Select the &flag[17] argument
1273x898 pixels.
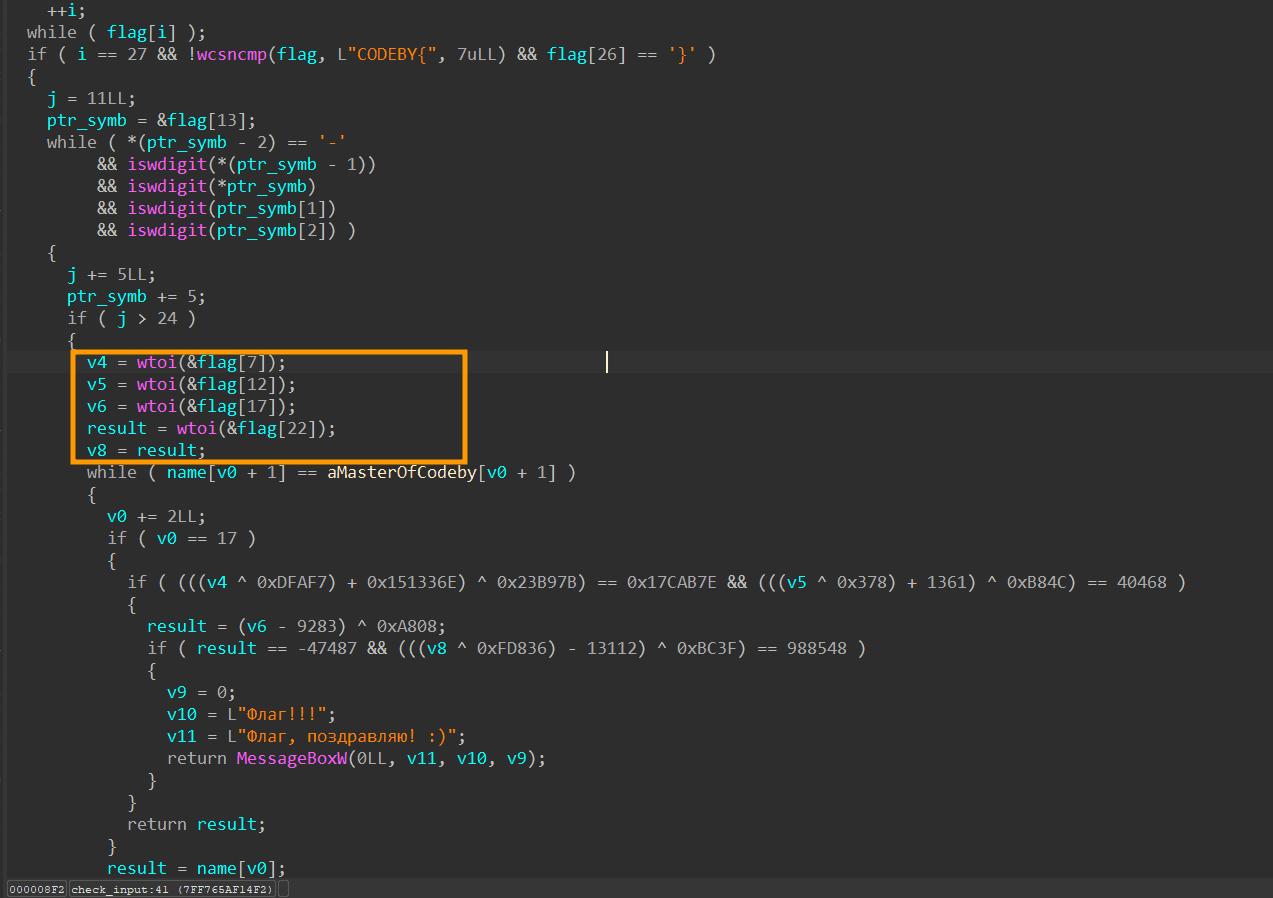[242, 406]
